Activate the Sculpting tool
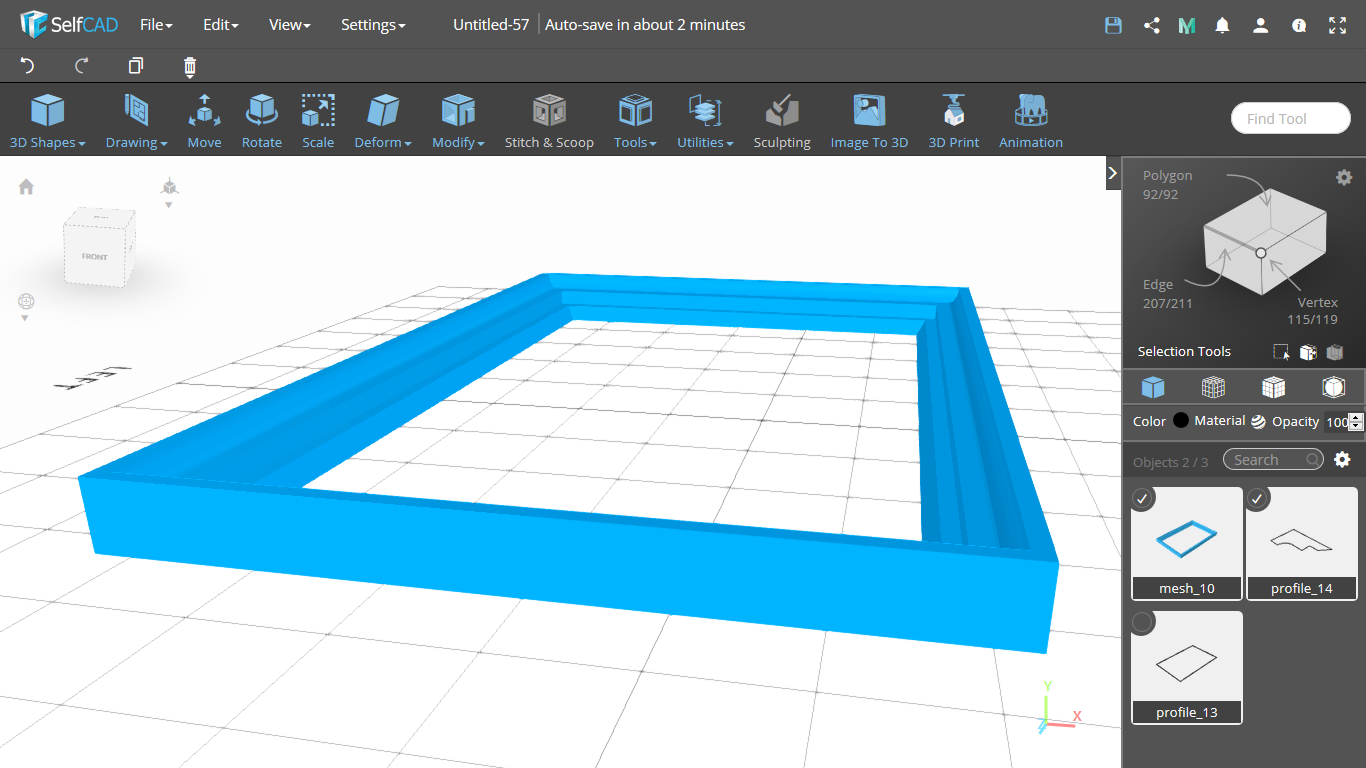 point(782,121)
